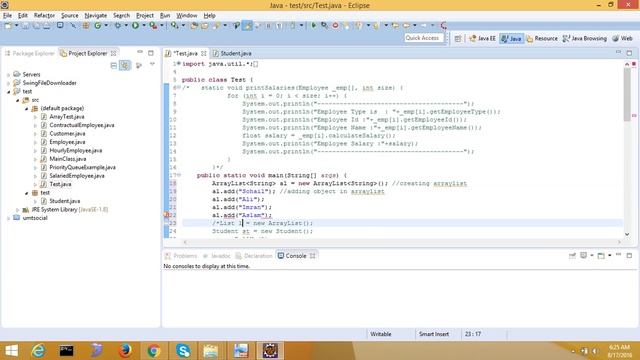The width and height of the screenshot is (640, 360).
Task: Toggle Link with Editor in Project Explorer
Action: (x=125, y=65)
